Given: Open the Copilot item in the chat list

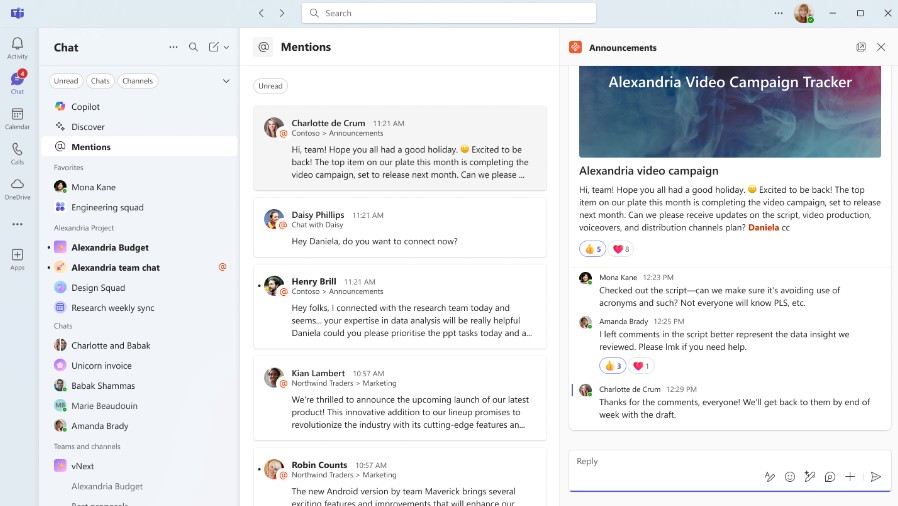Looking at the screenshot, I should click(85, 107).
